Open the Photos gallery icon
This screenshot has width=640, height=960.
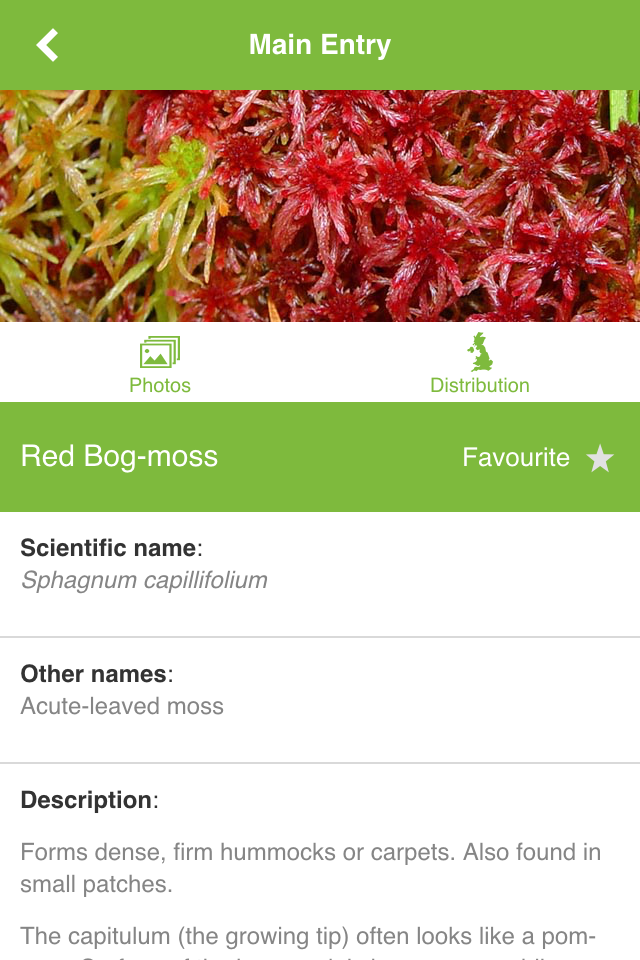tap(160, 353)
